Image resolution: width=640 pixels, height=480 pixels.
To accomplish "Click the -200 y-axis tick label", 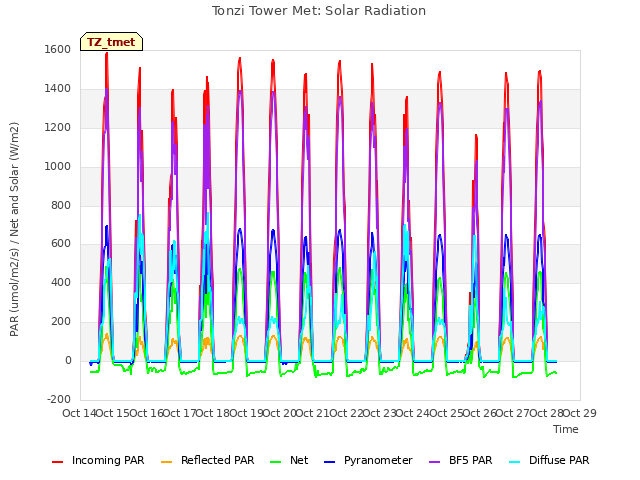I will (59, 399).
